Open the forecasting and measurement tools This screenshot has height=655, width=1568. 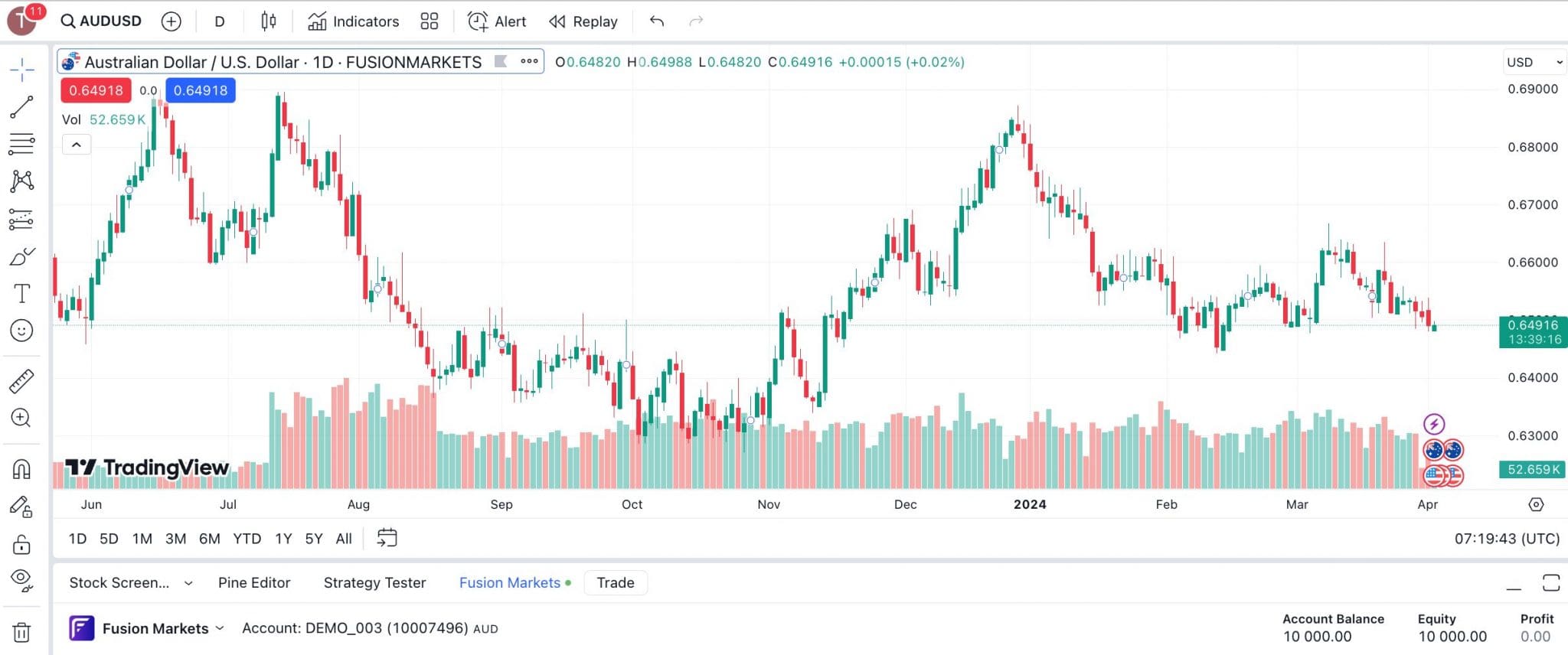[21, 220]
